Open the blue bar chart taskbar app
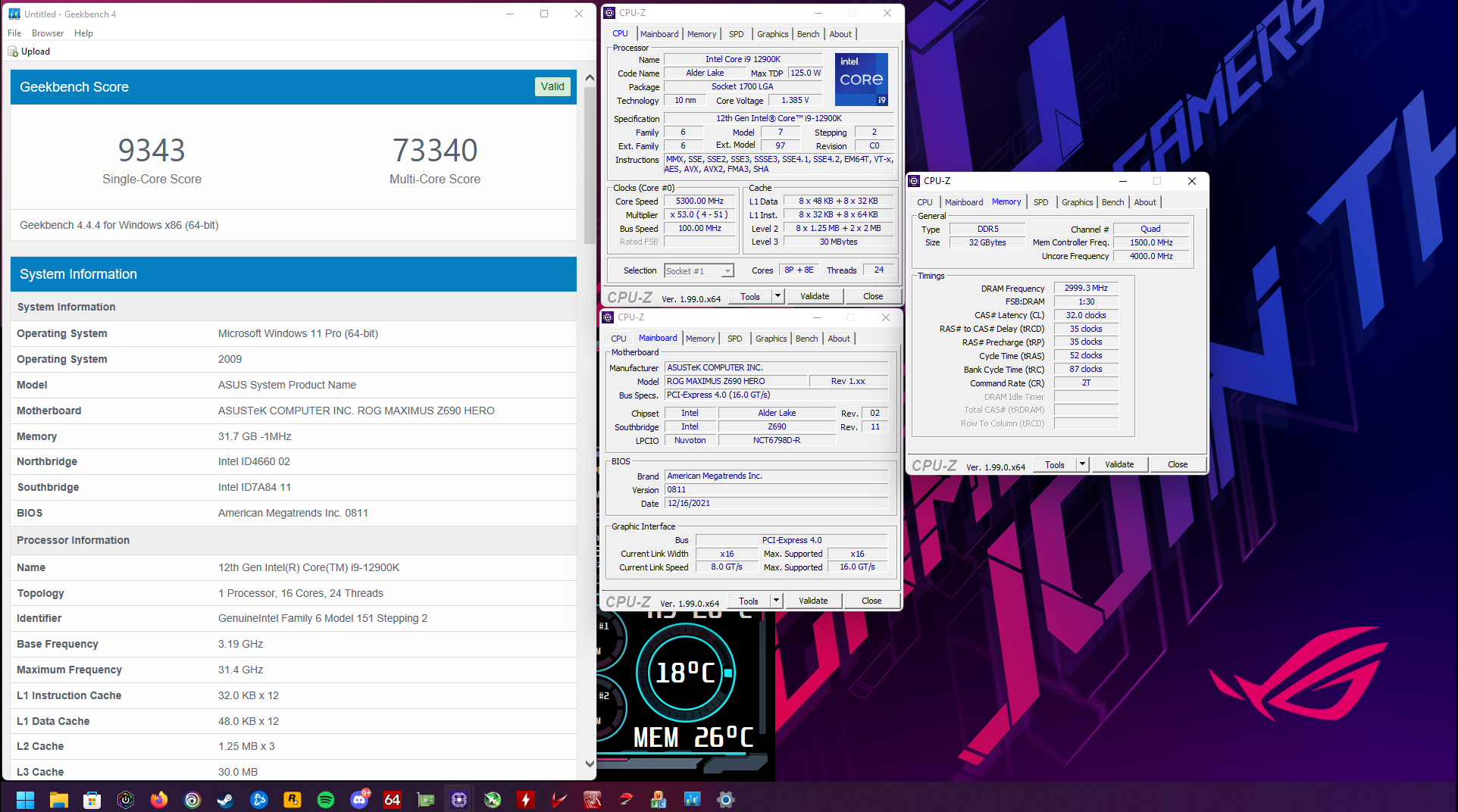Image resolution: width=1458 pixels, height=812 pixels. (x=693, y=799)
